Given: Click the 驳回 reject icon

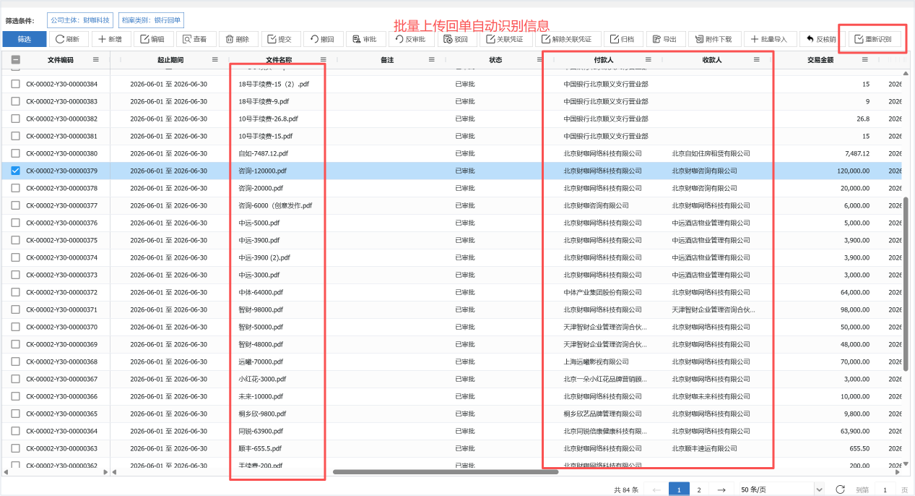Looking at the screenshot, I should (448, 39).
